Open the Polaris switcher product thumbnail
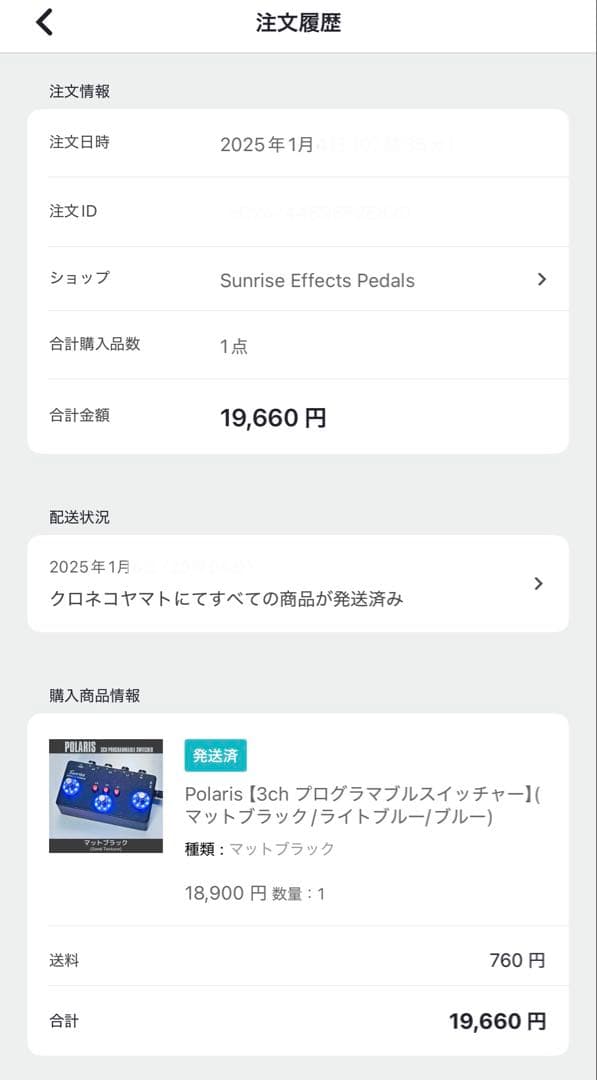597x1080 pixels. click(x=105, y=795)
